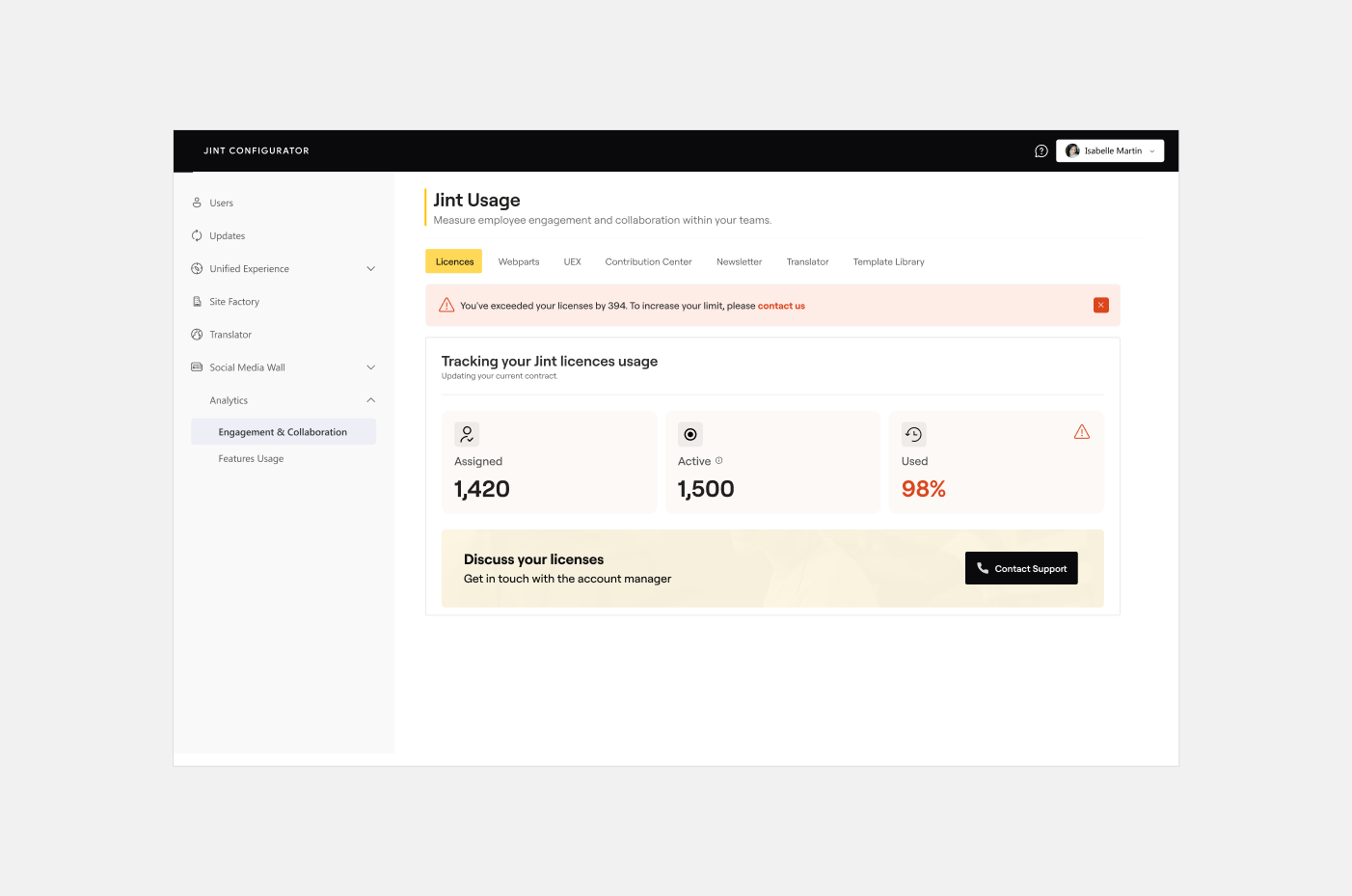This screenshot has width=1352, height=896.
Task: Click the 1,500 active value
Action: (x=706, y=489)
